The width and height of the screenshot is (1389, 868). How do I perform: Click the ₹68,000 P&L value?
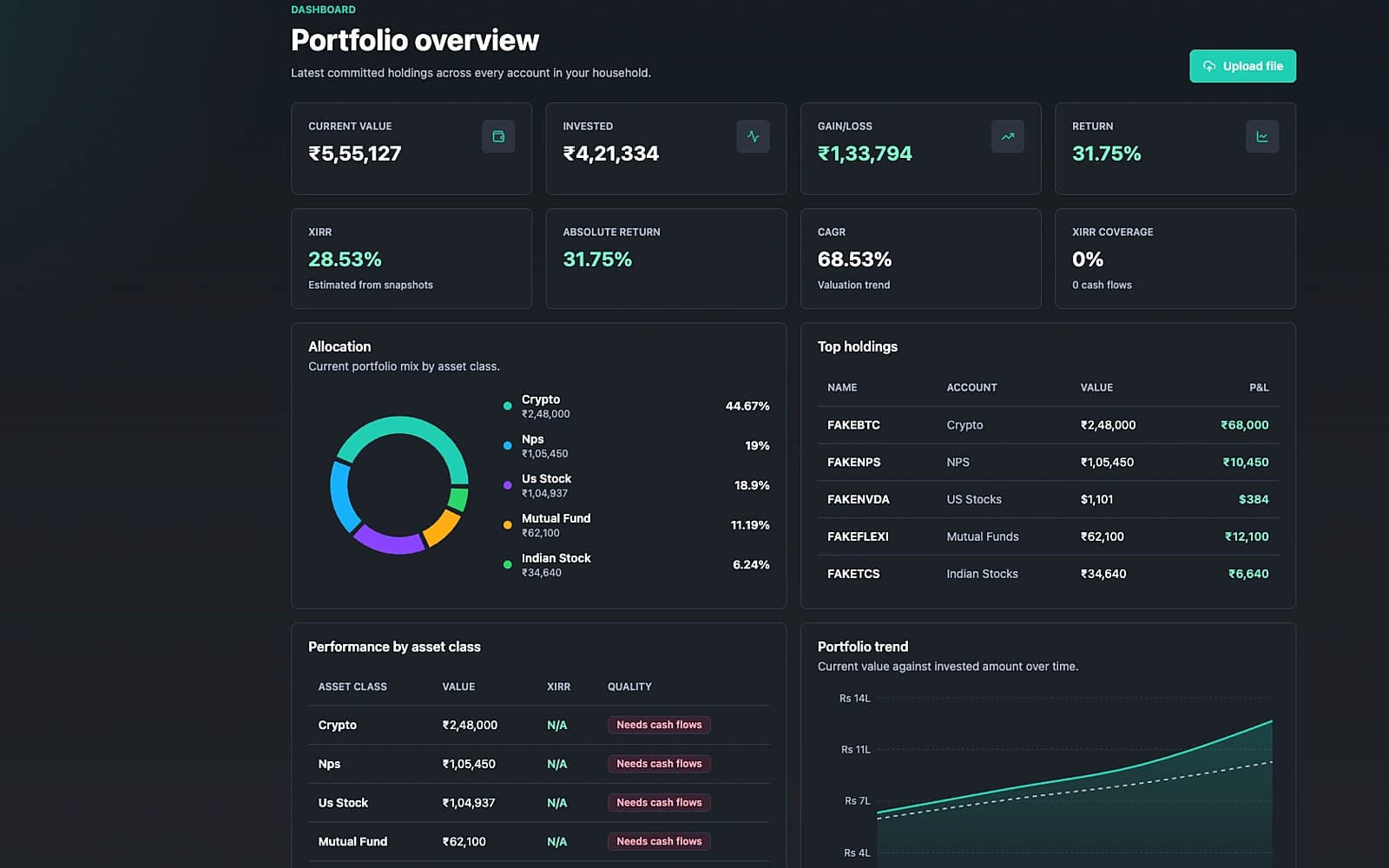coord(1244,425)
